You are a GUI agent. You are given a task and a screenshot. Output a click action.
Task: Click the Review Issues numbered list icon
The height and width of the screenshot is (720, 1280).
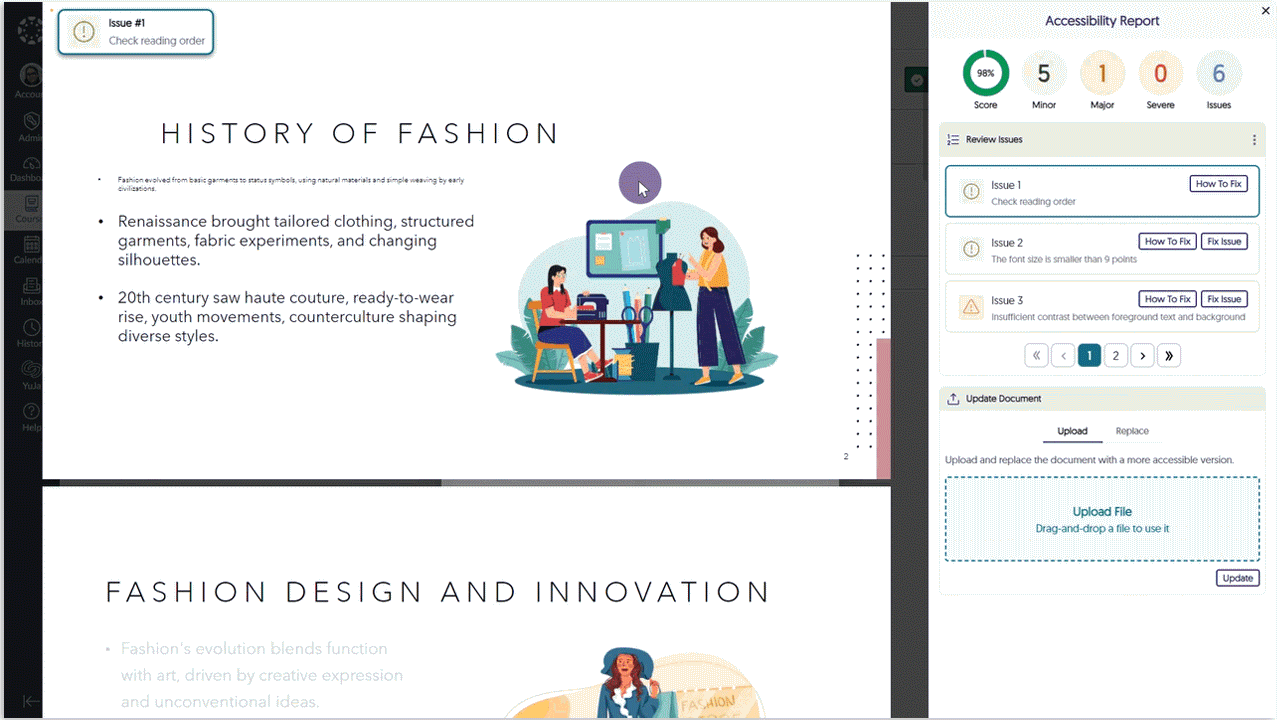coord(953,140)
